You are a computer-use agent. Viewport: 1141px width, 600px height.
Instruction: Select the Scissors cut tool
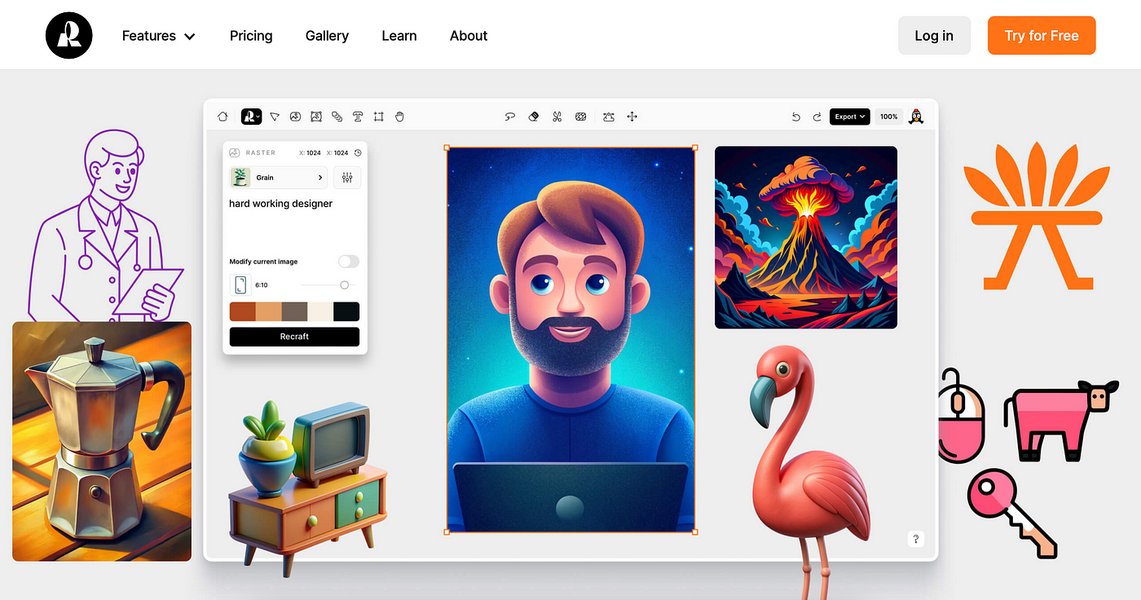[556, 116]
